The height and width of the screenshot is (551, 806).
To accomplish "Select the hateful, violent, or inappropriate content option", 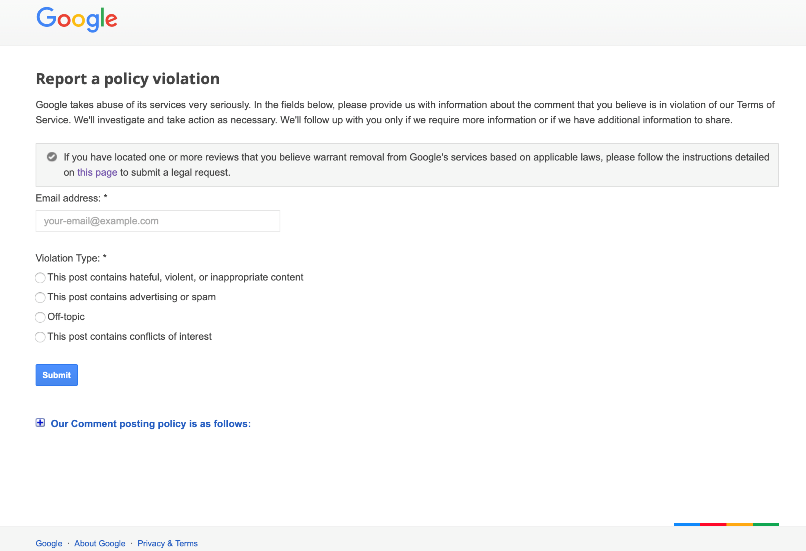I will 40,278.
